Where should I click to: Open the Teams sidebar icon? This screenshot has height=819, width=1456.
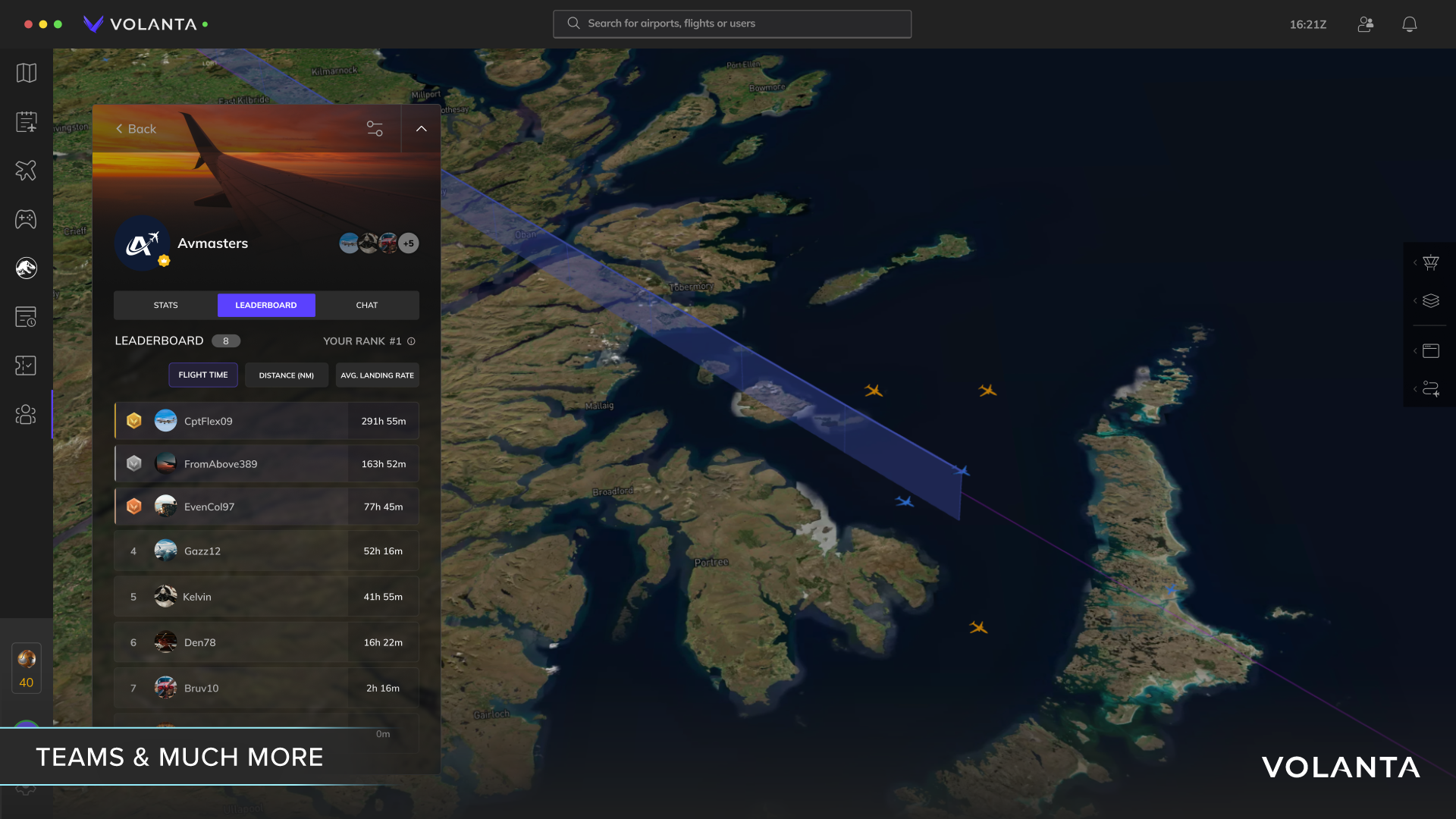click(x=27, y=414)
